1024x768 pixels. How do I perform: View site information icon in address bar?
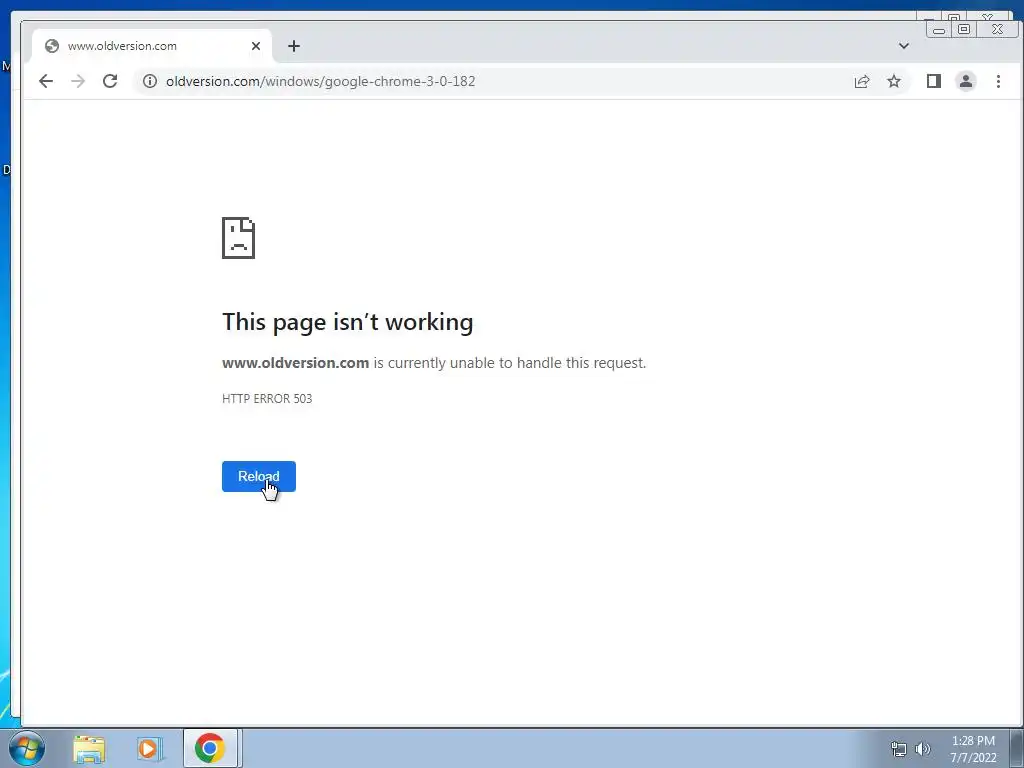coord(150,81)
